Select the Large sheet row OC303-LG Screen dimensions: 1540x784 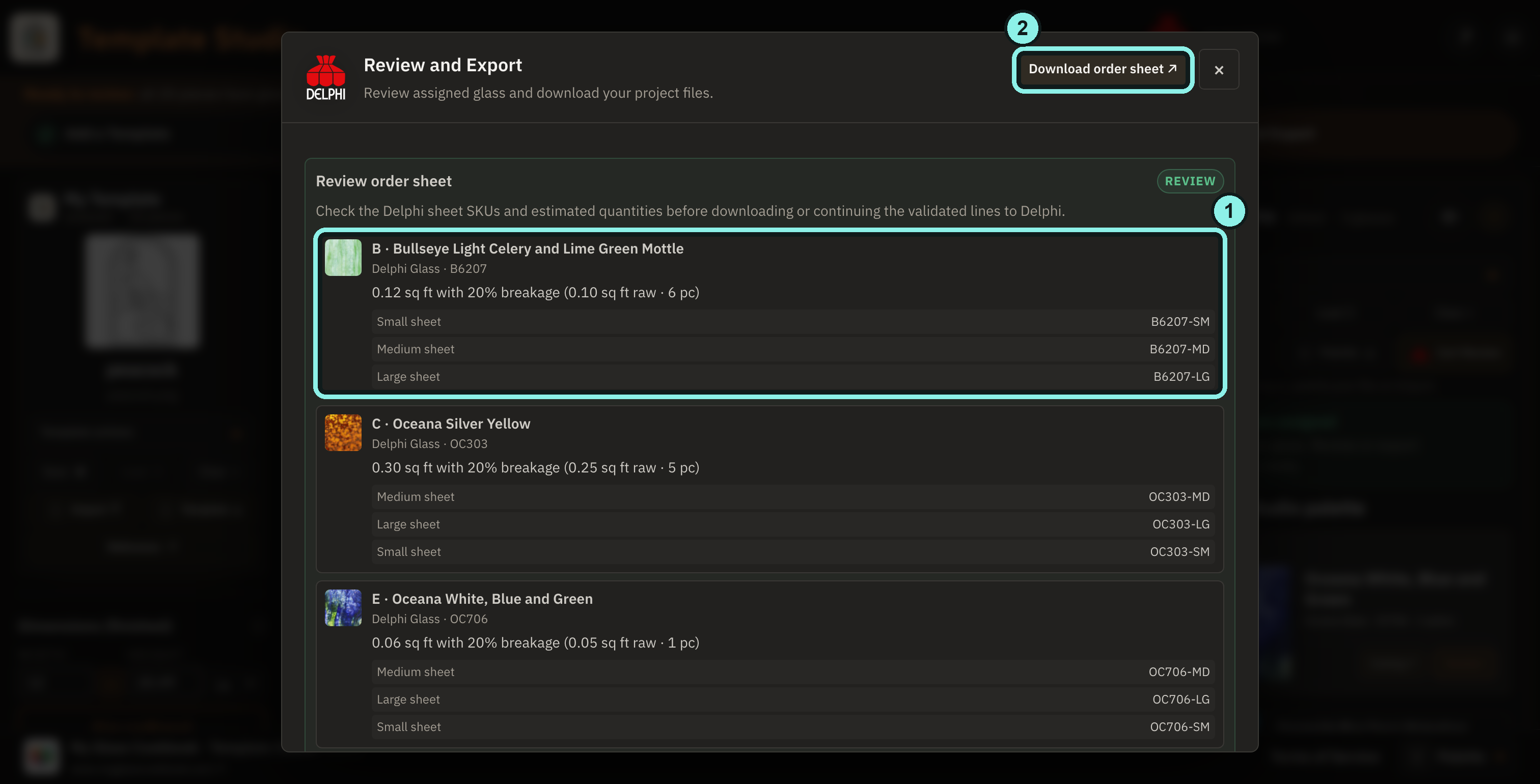[x=793, y=524]
